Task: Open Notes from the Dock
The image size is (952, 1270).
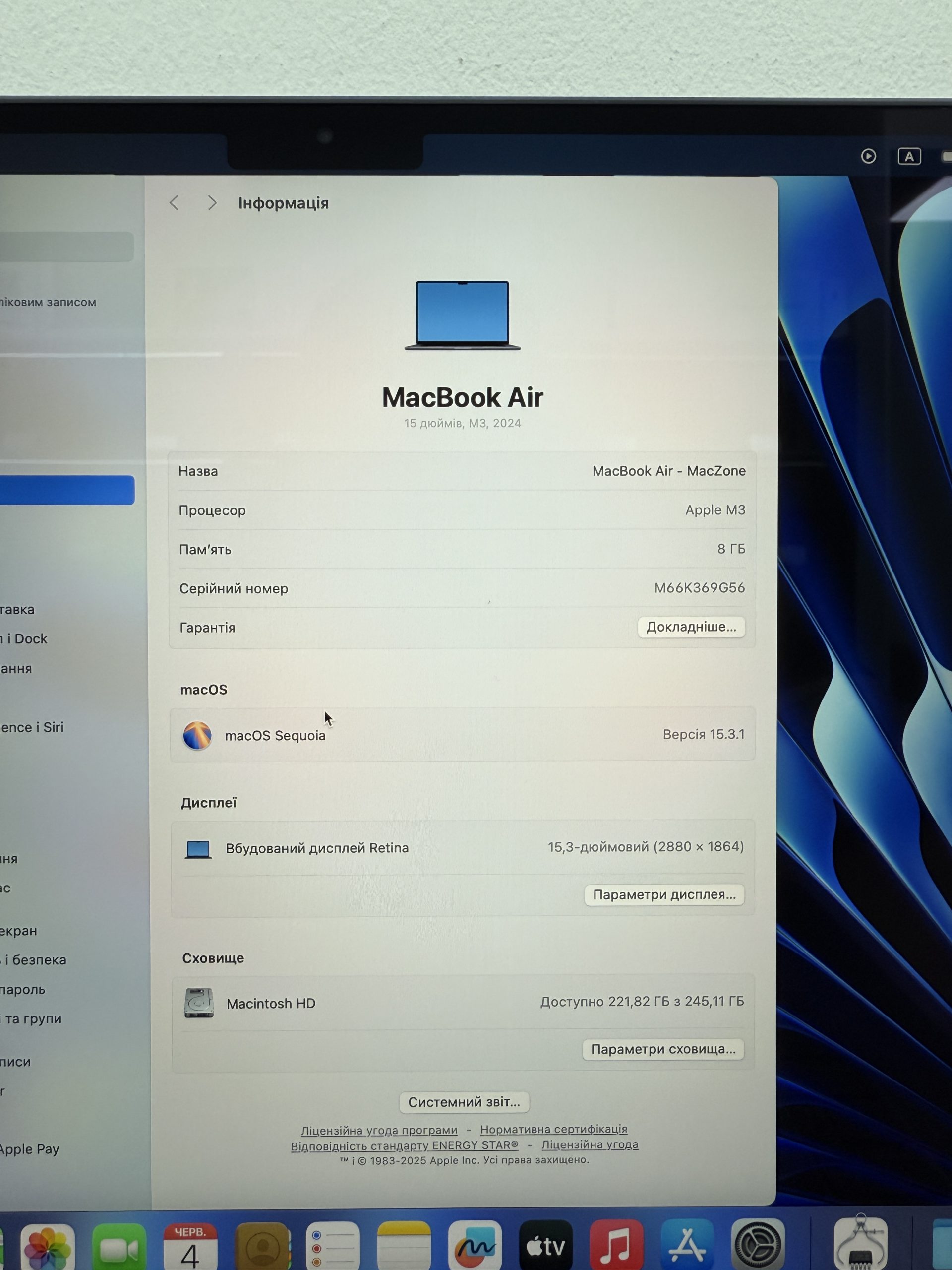Action: [404, 1246]
